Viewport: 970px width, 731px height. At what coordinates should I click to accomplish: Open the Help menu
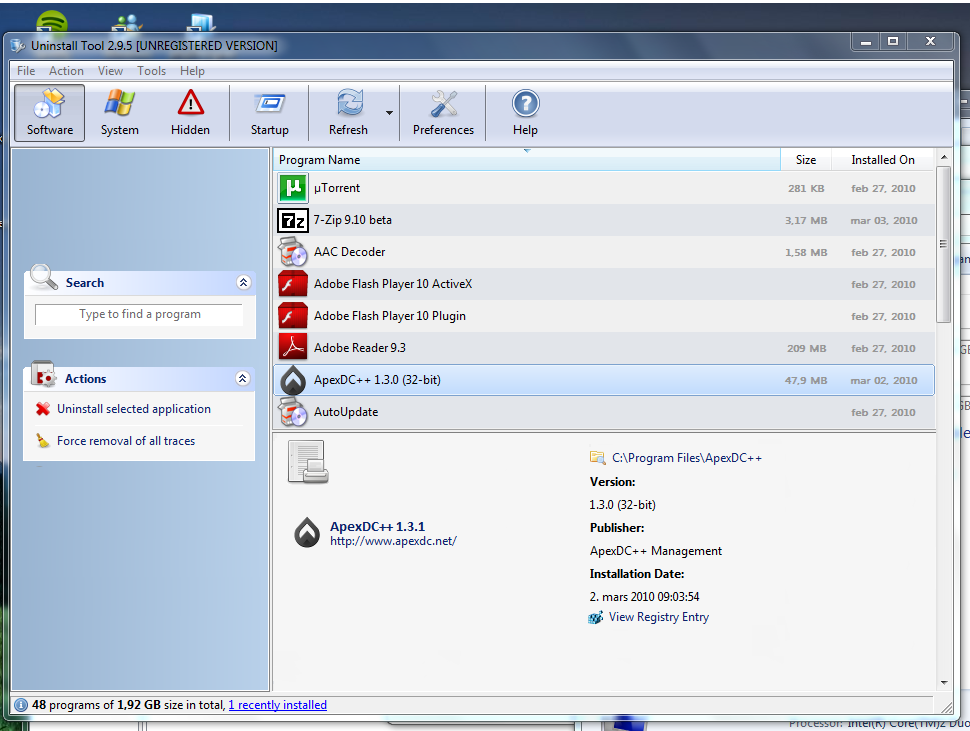[192, 71]
